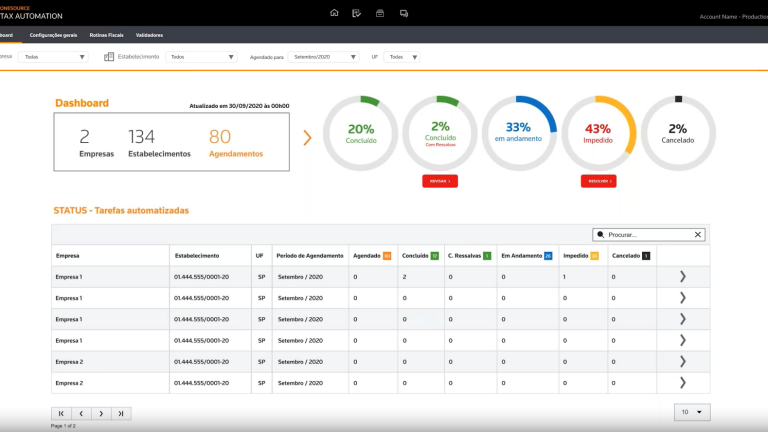Switch to the Validadores tab

[149, 35]
